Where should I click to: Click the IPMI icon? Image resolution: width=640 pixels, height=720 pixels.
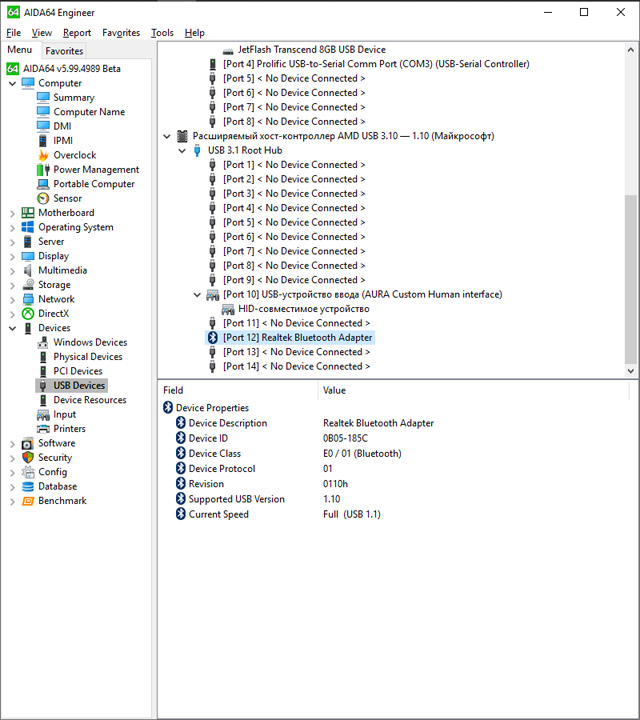[43, 141]
